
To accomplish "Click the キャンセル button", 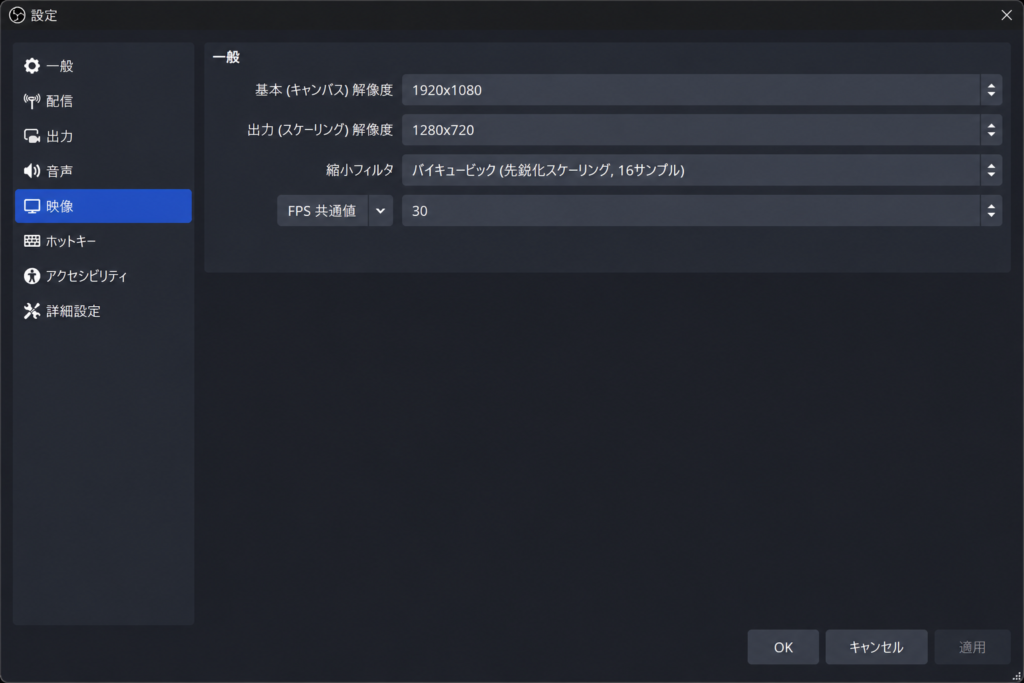I will [876, 647].
